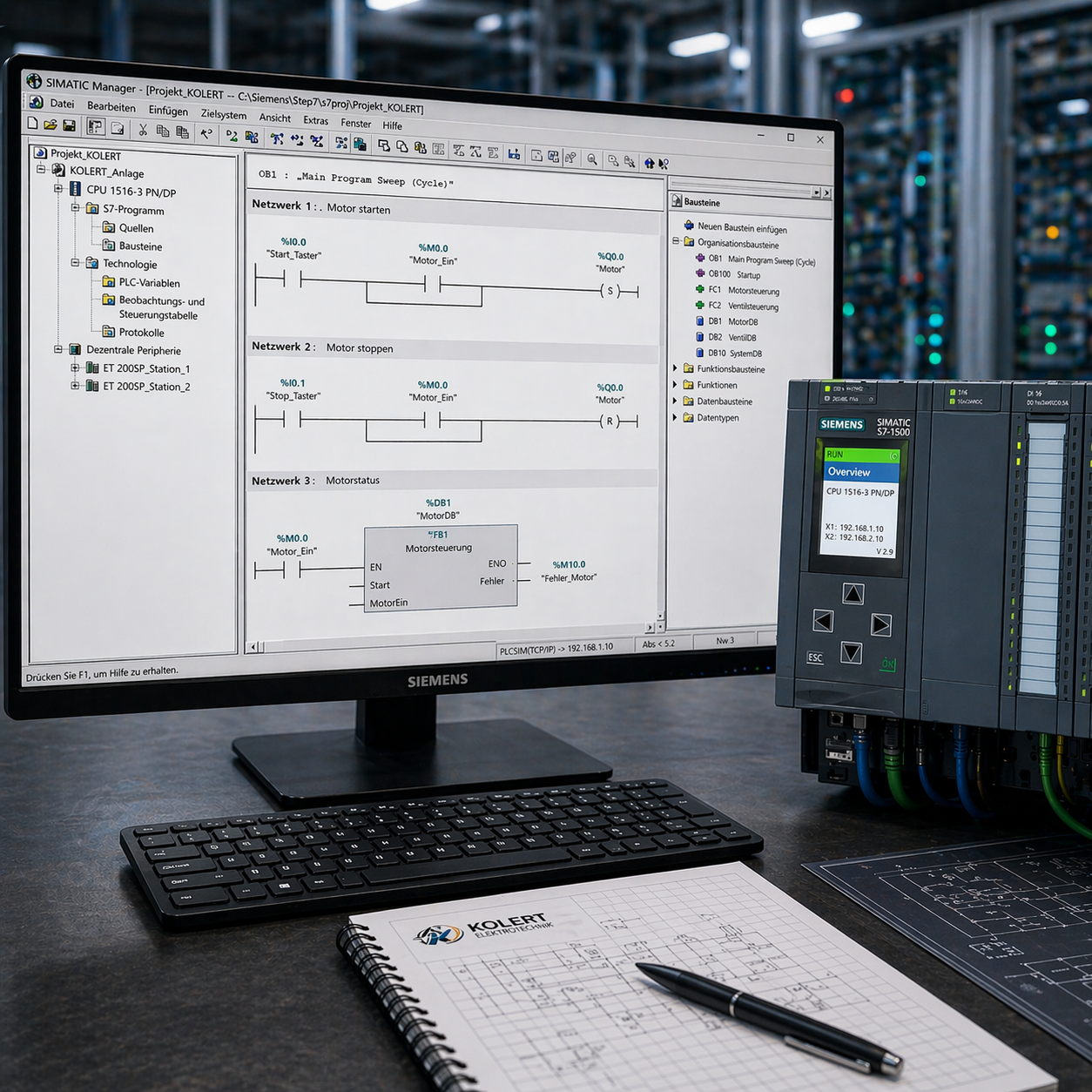Click the Open project folder icon
Image resolution: width=1092 pixels, height=1092 pixels.
coord(51,125)
